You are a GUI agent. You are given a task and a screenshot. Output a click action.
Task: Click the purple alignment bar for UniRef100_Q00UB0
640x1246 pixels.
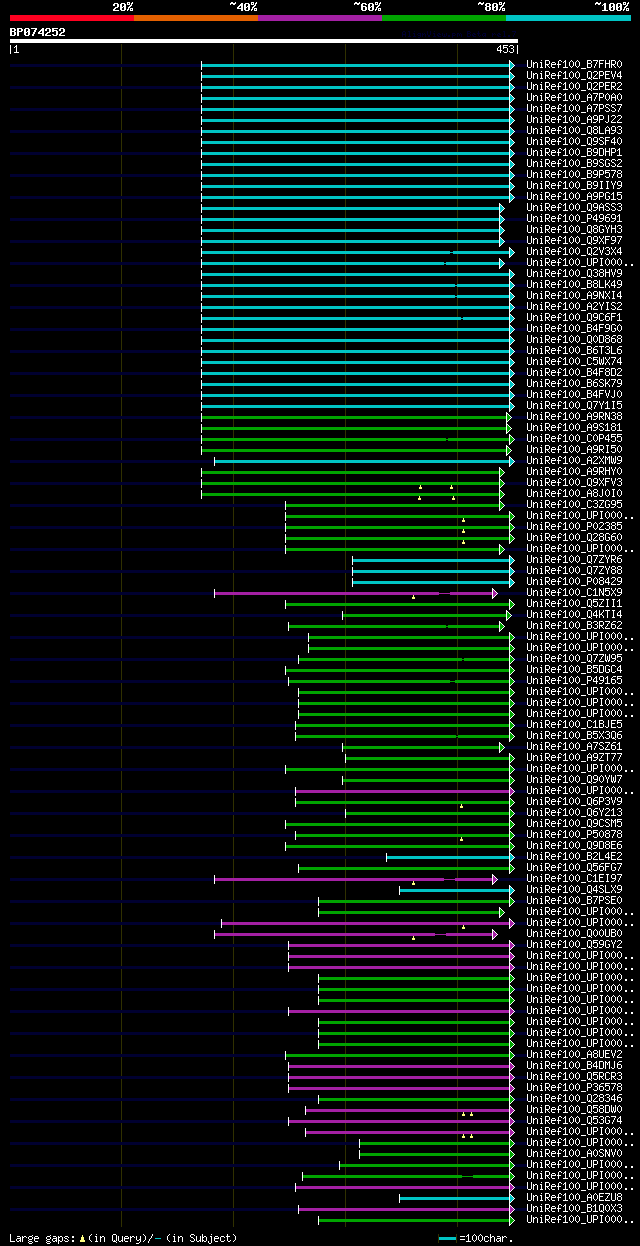tap(355, 933)
